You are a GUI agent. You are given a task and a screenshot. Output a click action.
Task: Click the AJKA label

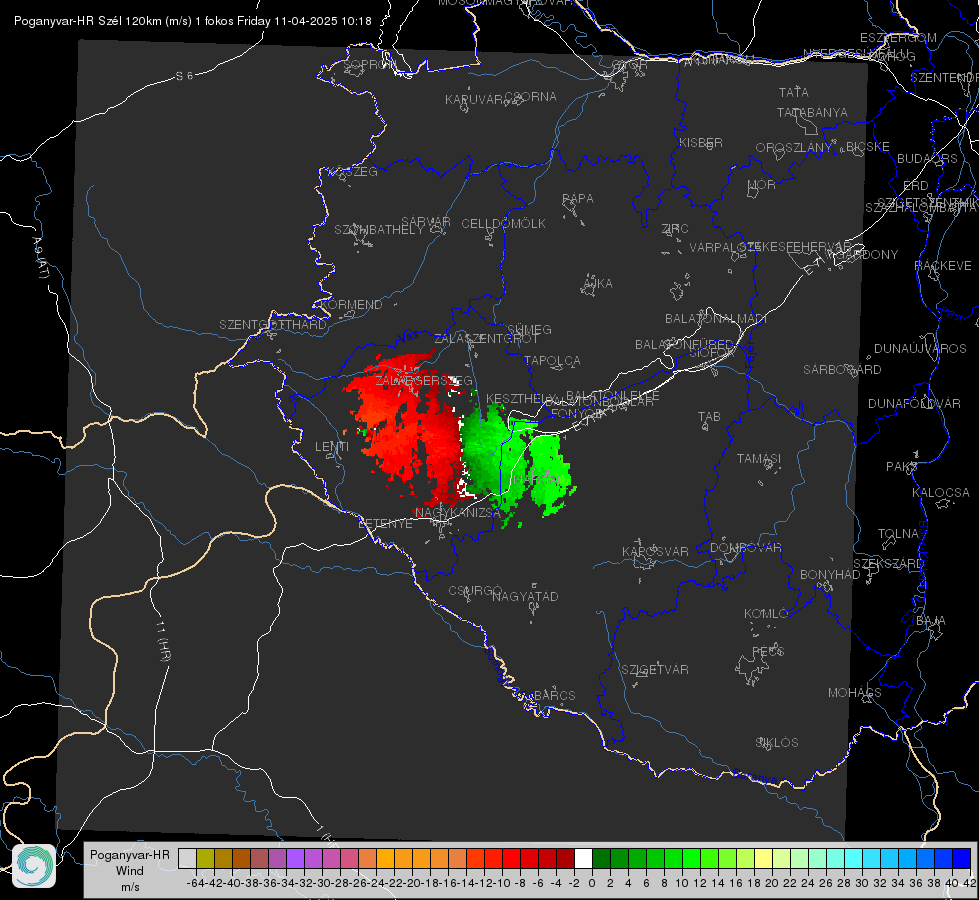pyautogui.click(x=598, y=284)
